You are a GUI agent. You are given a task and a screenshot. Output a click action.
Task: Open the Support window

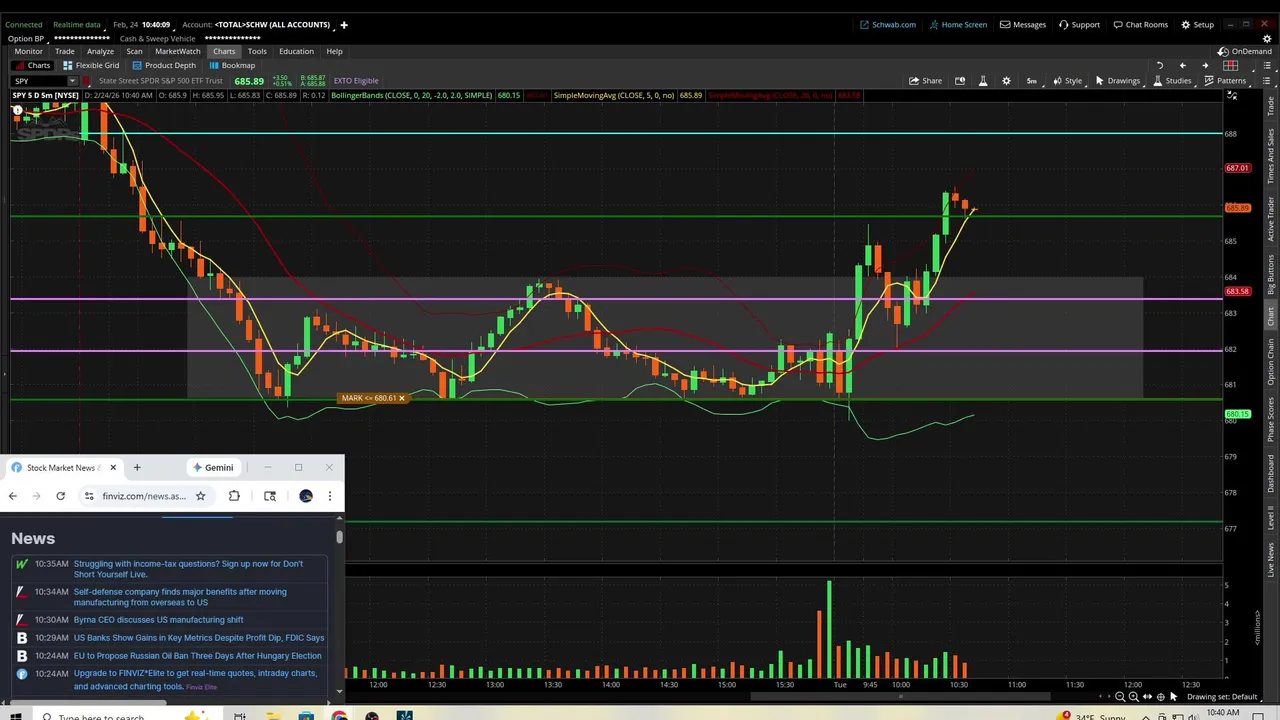1079,25
